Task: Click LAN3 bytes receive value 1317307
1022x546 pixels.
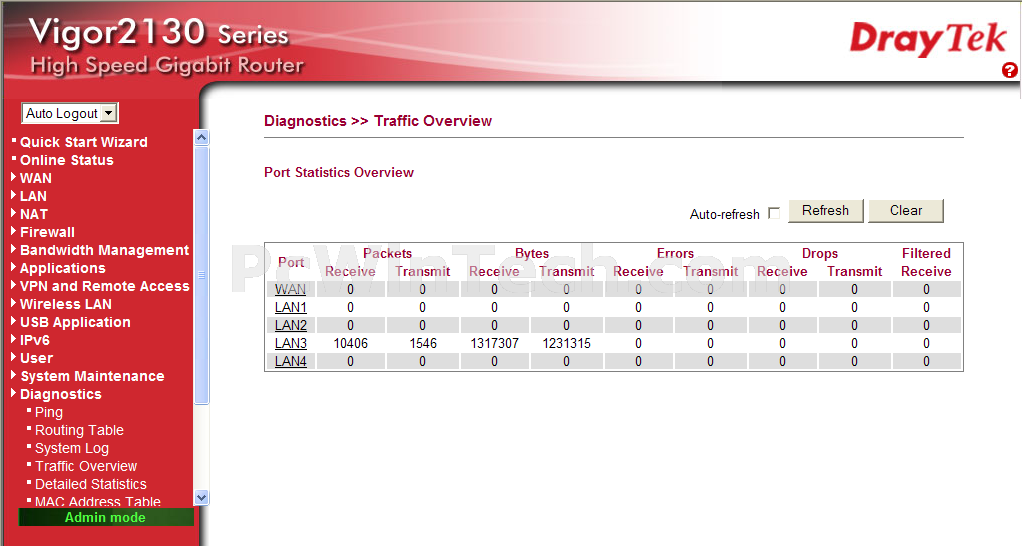Action: (495, 343)
